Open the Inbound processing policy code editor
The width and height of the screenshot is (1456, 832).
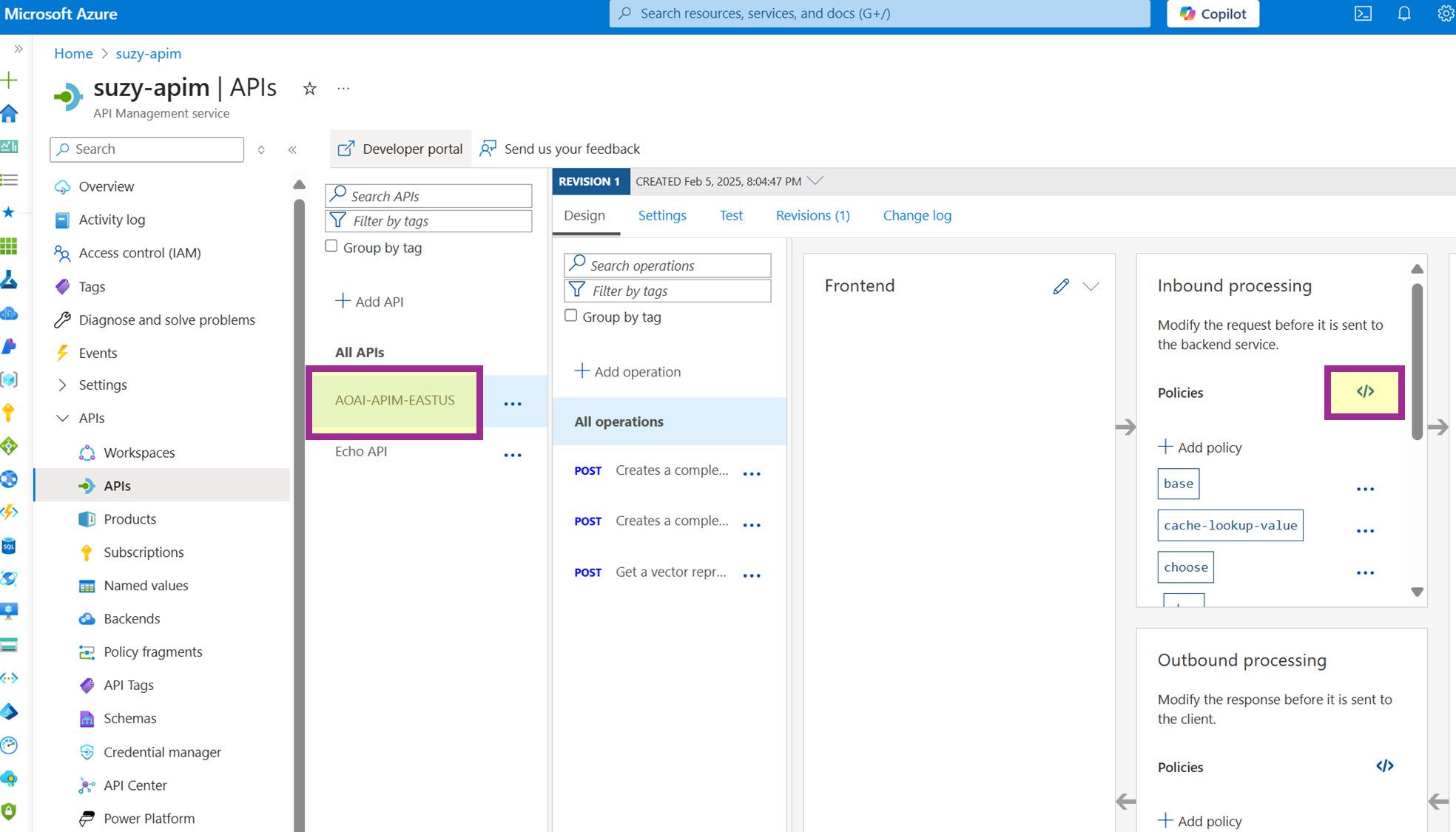click(x=1364, y=392)
